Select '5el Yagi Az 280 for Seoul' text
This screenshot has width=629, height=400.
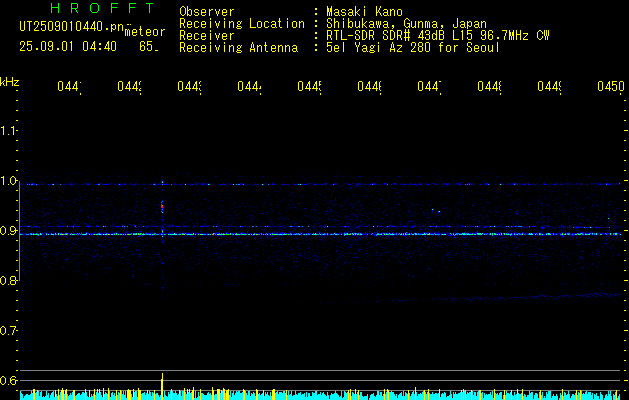tap(413, 48)
